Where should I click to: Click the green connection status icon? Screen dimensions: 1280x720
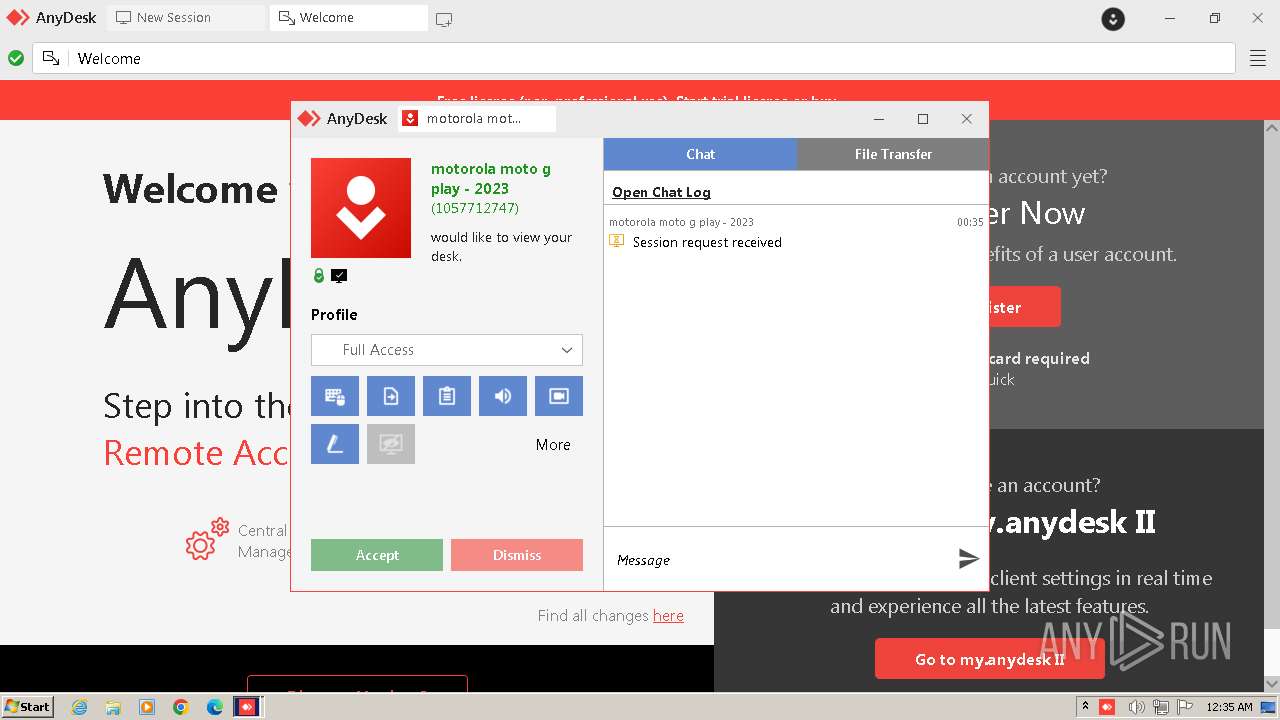[x=16, y=58]
